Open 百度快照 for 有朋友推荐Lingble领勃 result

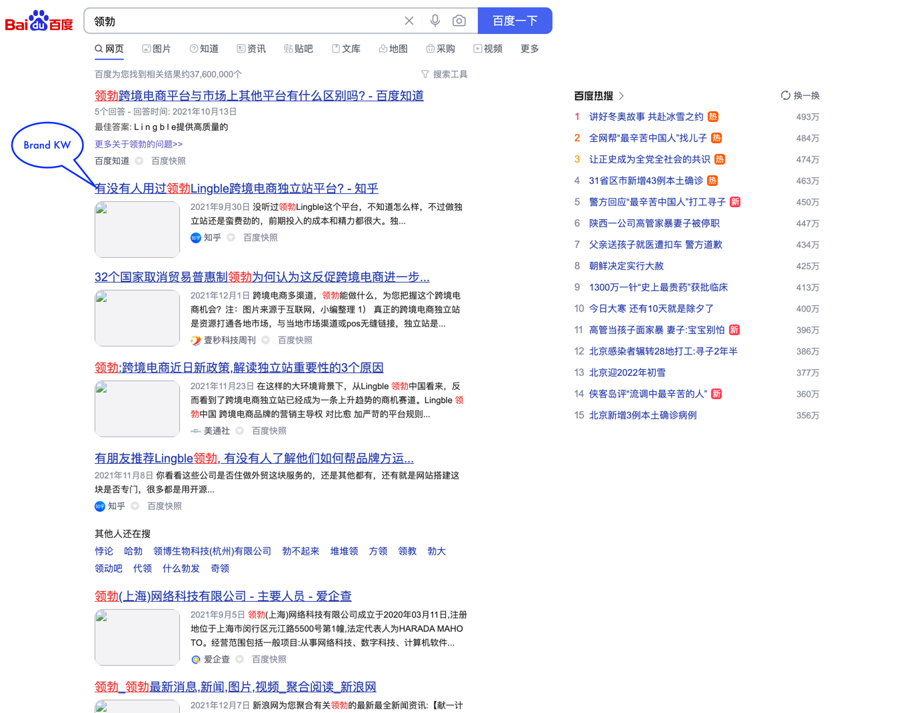(x=164, y=506)
